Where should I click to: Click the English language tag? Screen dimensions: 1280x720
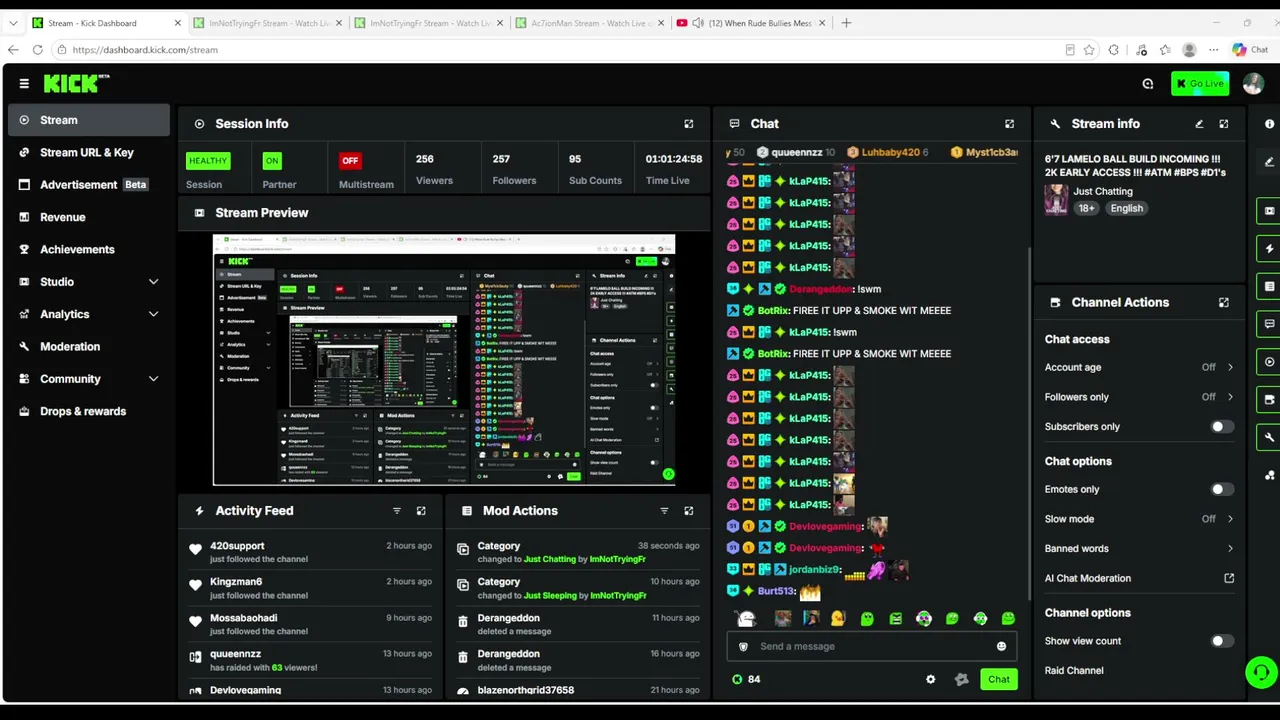tap(1126, 208)
